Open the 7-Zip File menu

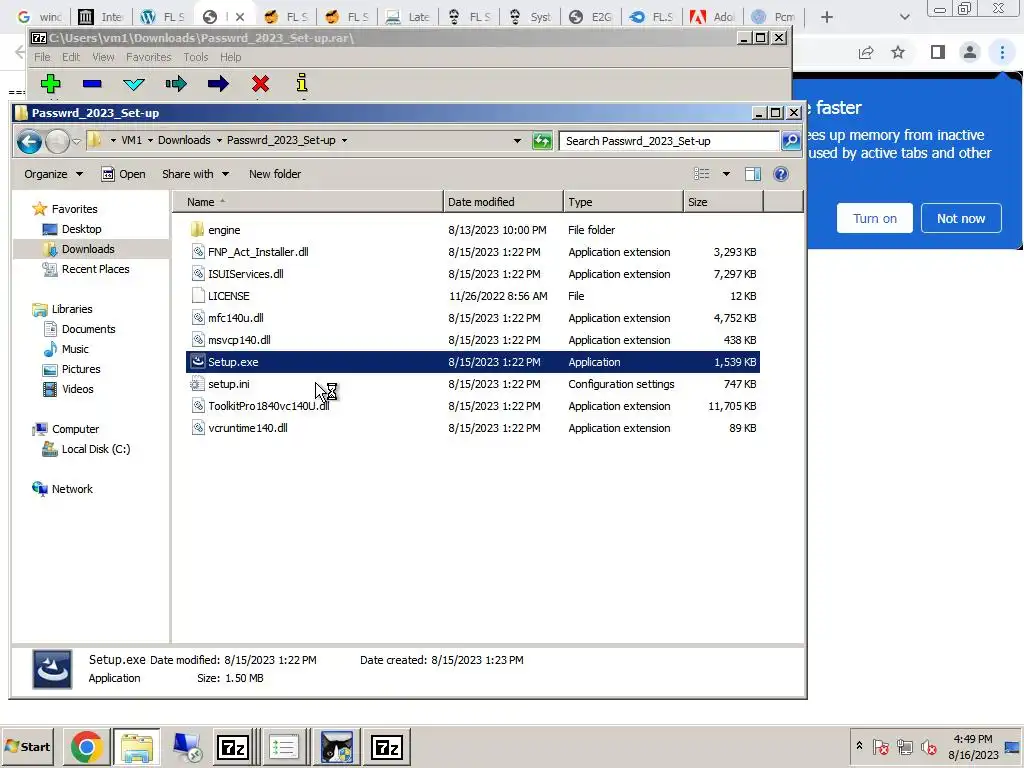point(42,57)
